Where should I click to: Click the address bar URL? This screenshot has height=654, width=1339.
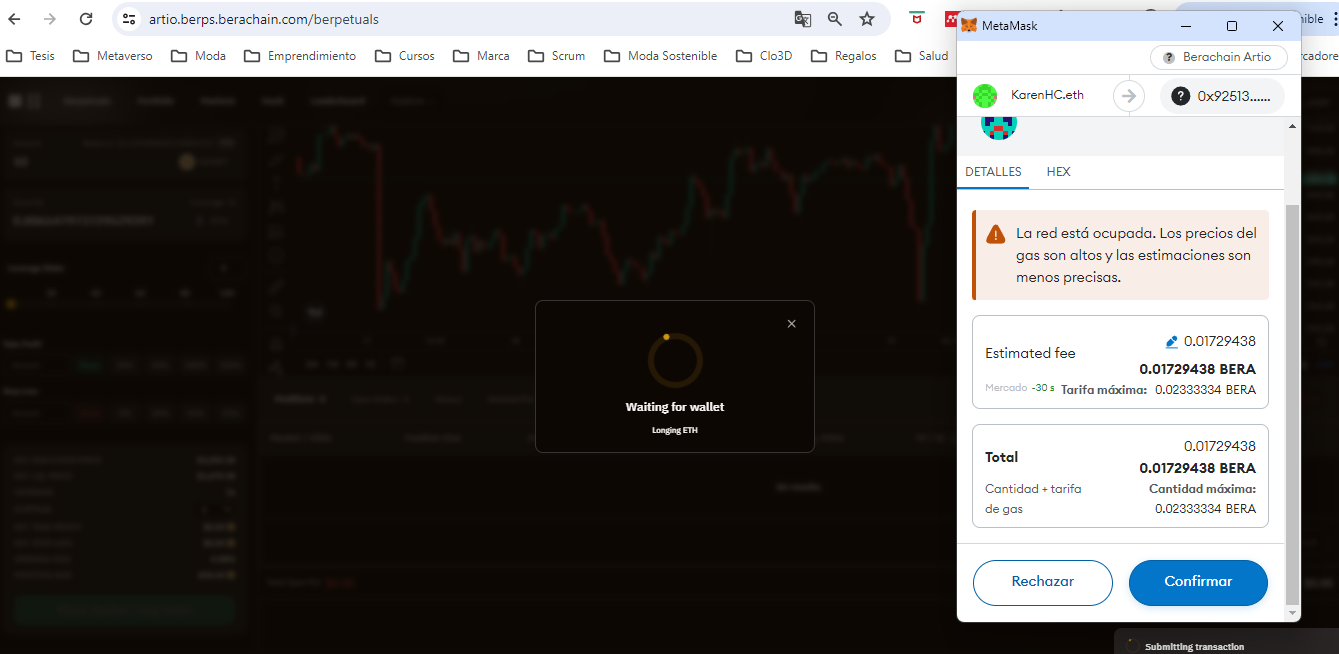click(264, 19)
